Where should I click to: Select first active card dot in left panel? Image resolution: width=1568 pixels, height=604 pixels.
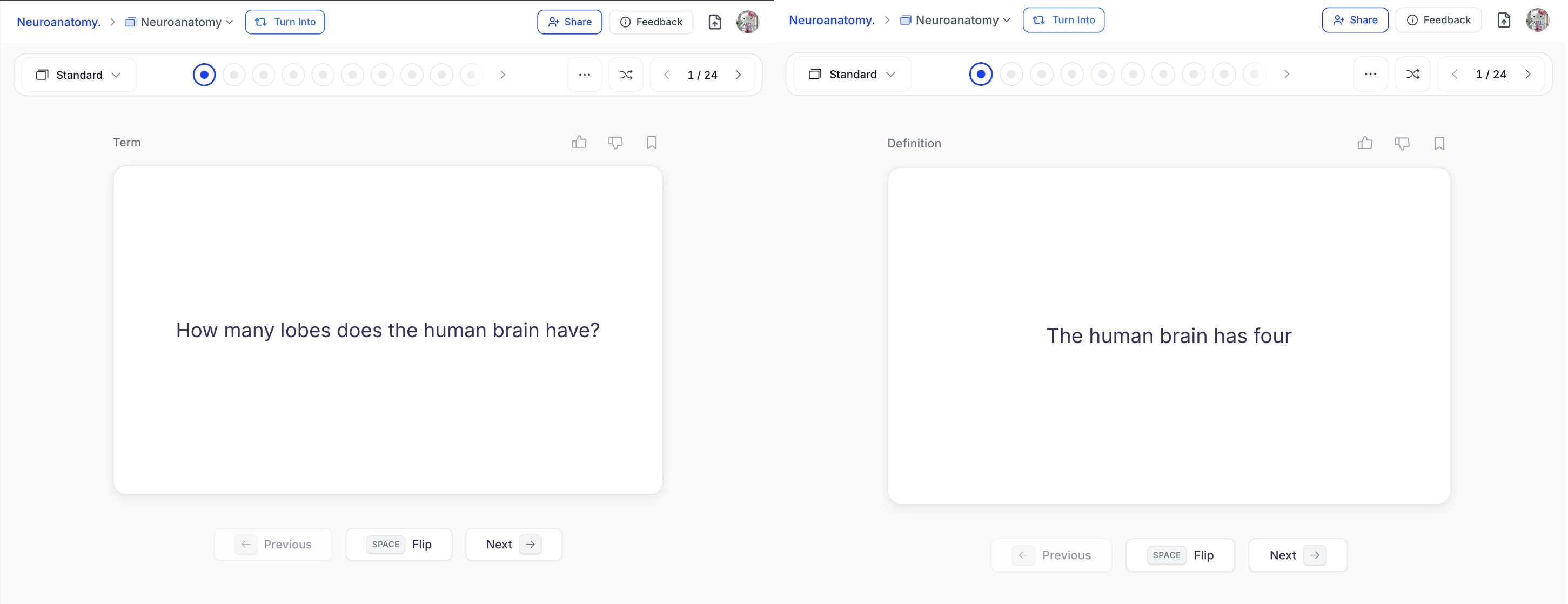[204, 75]
